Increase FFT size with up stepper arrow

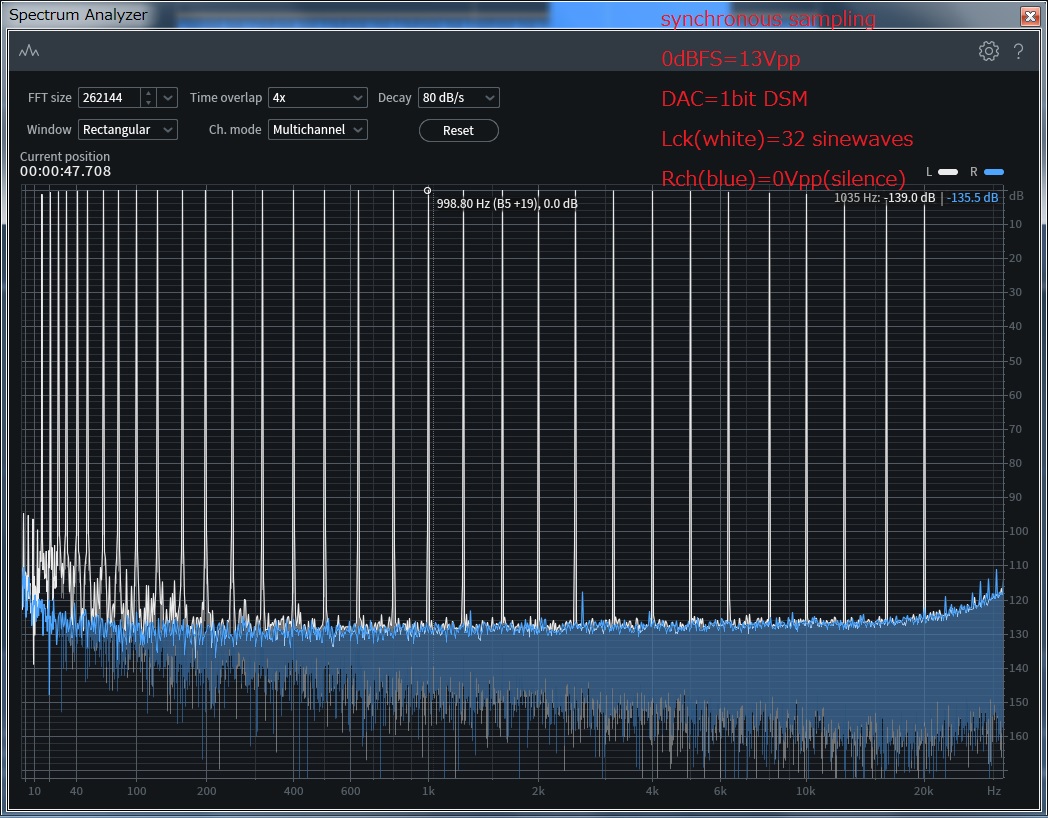pos(149,93)
